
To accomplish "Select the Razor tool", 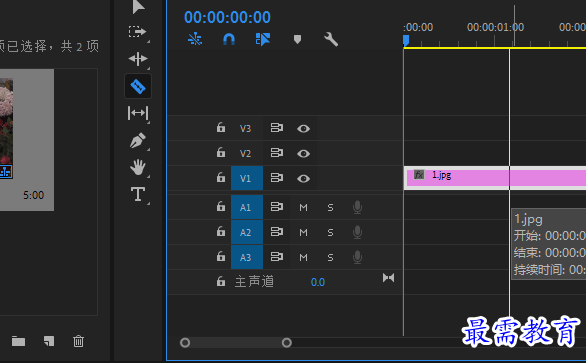I will (x=138, y=86).
